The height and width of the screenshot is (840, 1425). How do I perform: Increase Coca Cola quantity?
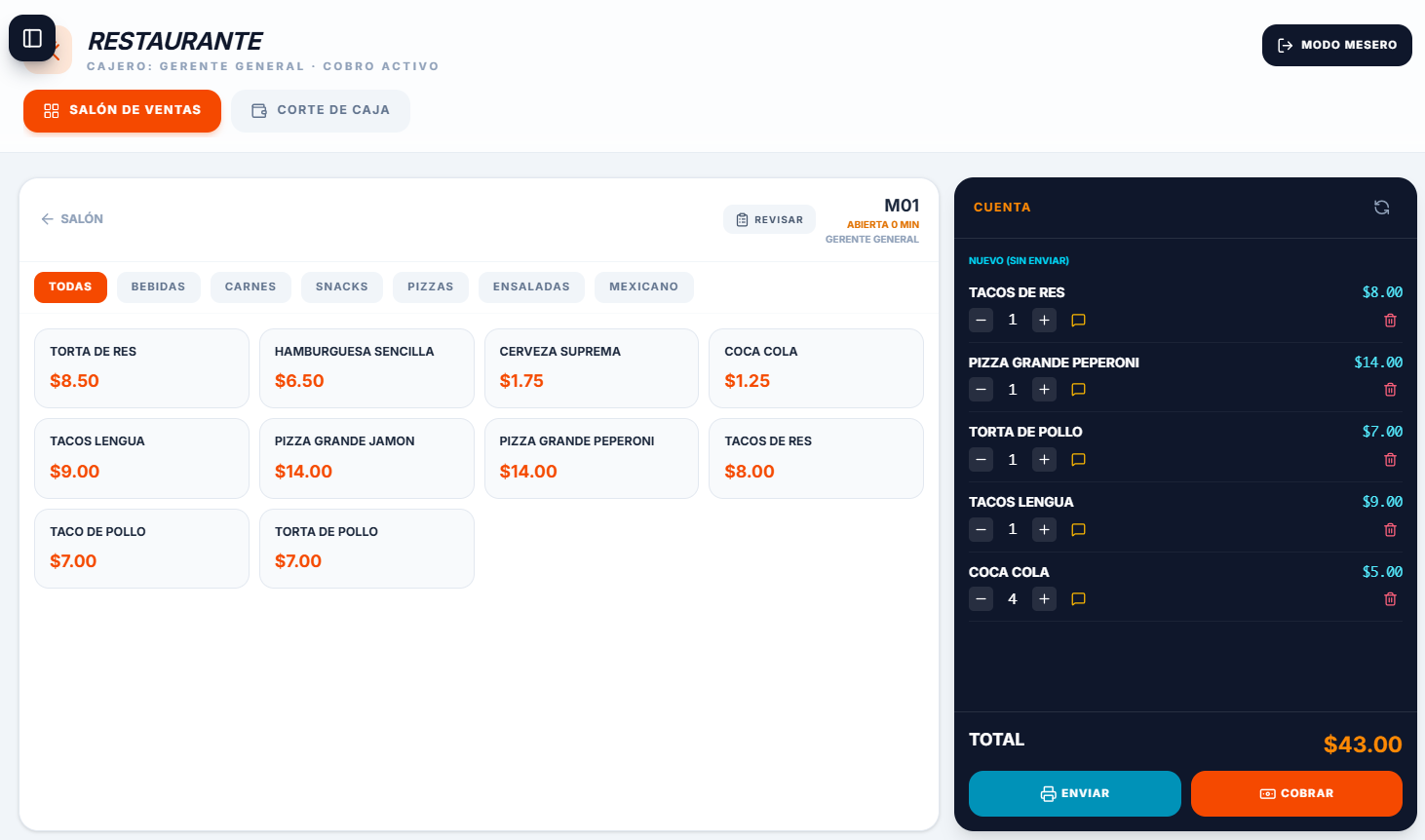[1044, 599]
